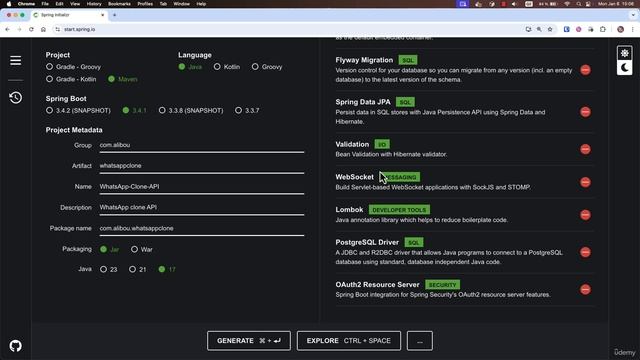The image size is (640, 360).
Task: Open the Bookmarks menu
Action: point(119,4)
